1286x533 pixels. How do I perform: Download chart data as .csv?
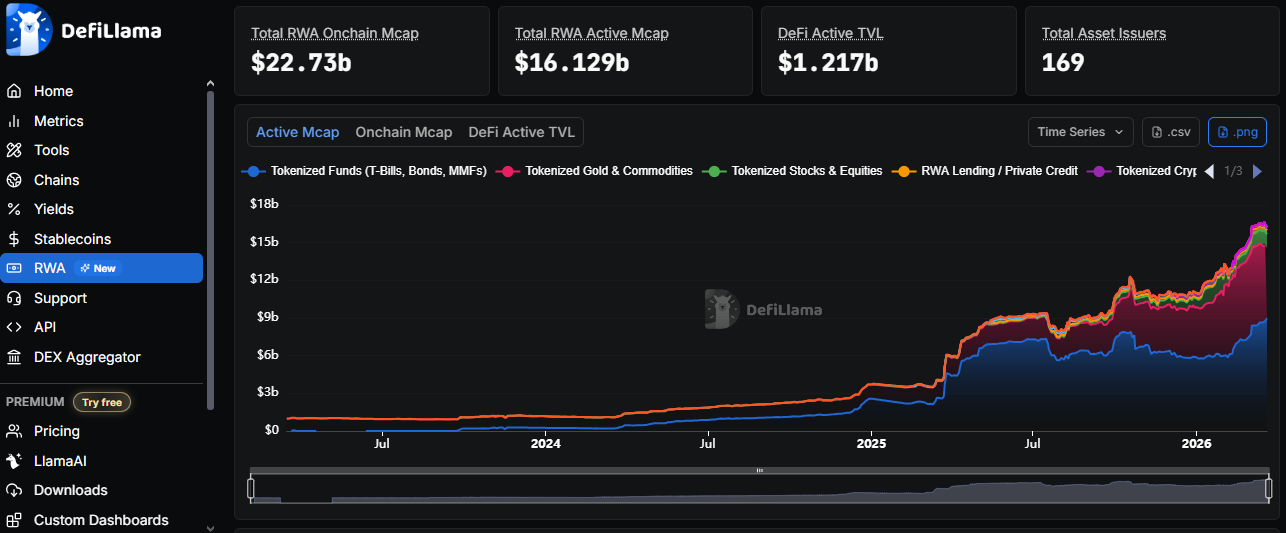[1170, 132]
